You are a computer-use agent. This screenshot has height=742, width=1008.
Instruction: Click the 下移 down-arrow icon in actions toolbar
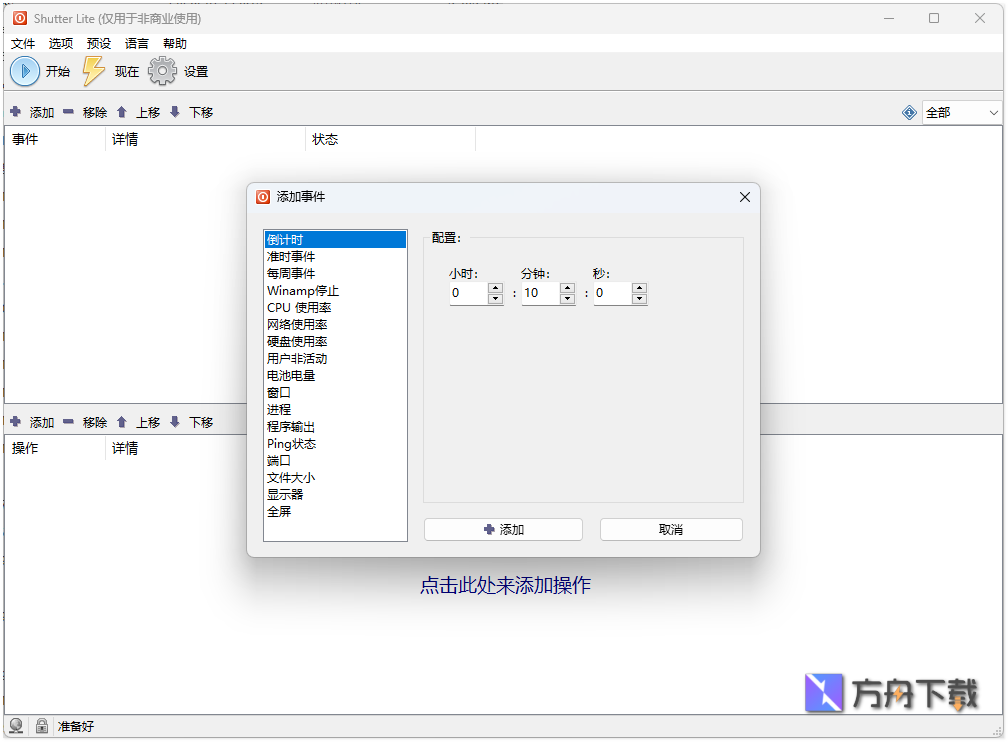tap(175, 421)
